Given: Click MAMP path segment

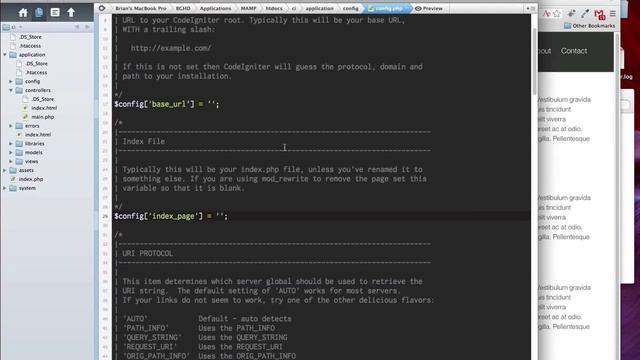Looking at the screenshot, I should pos(249,8).
